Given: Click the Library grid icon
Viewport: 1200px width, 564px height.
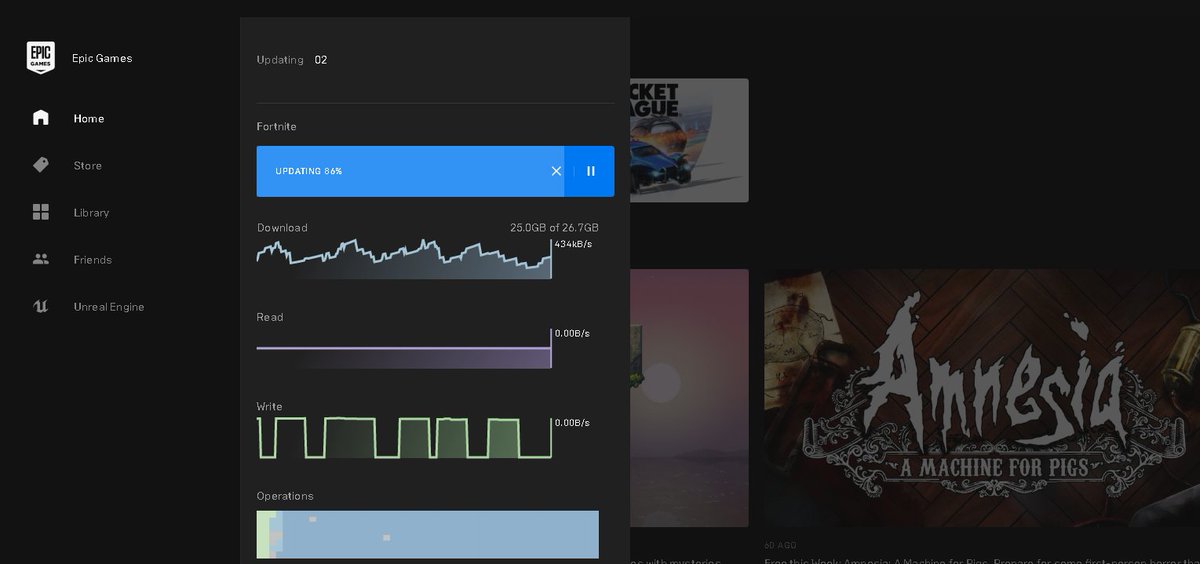Looking at the screenshot, I should coord(41,212).
